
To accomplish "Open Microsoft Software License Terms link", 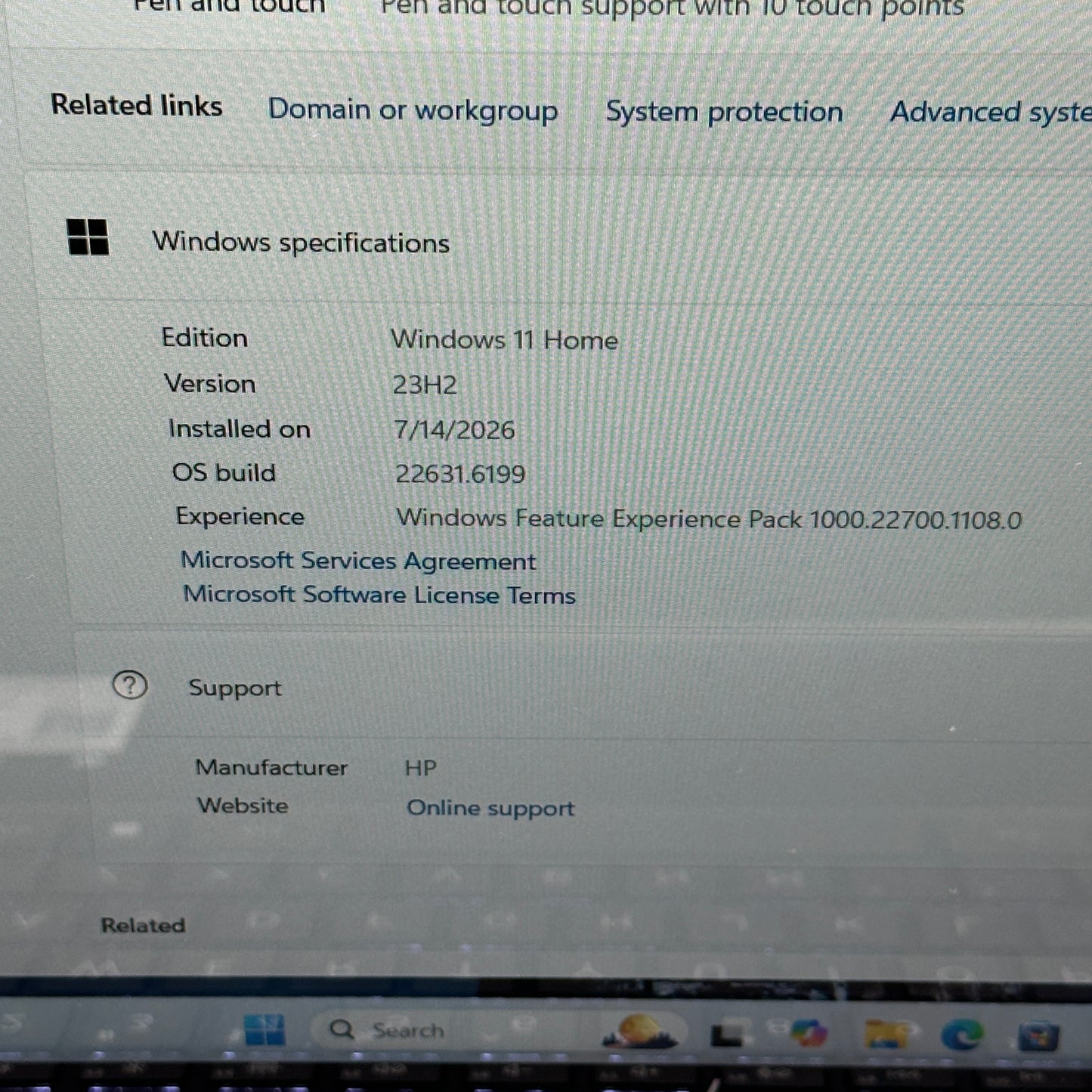I will coord(379,595).
